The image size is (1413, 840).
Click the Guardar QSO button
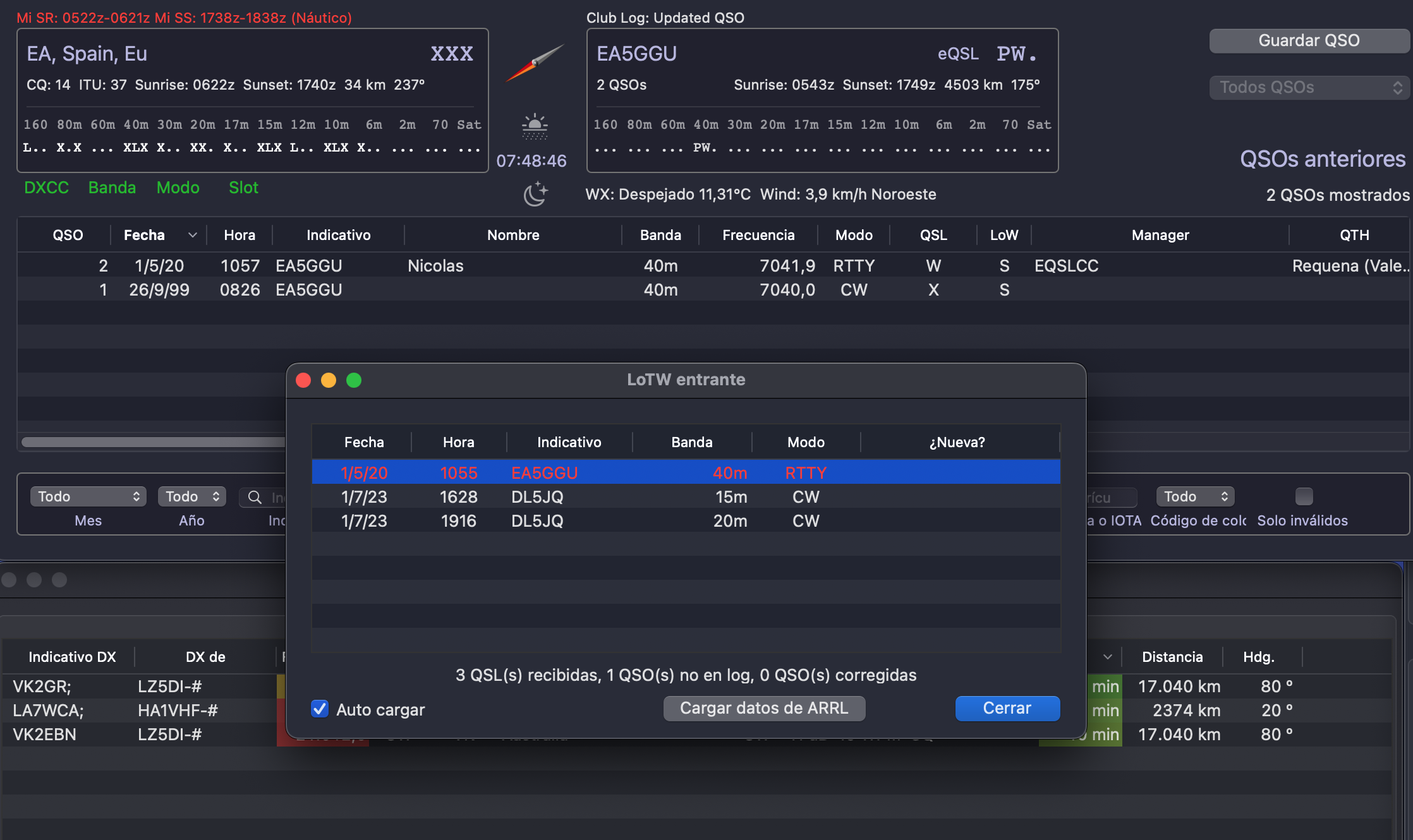[x=1309, y=40]
